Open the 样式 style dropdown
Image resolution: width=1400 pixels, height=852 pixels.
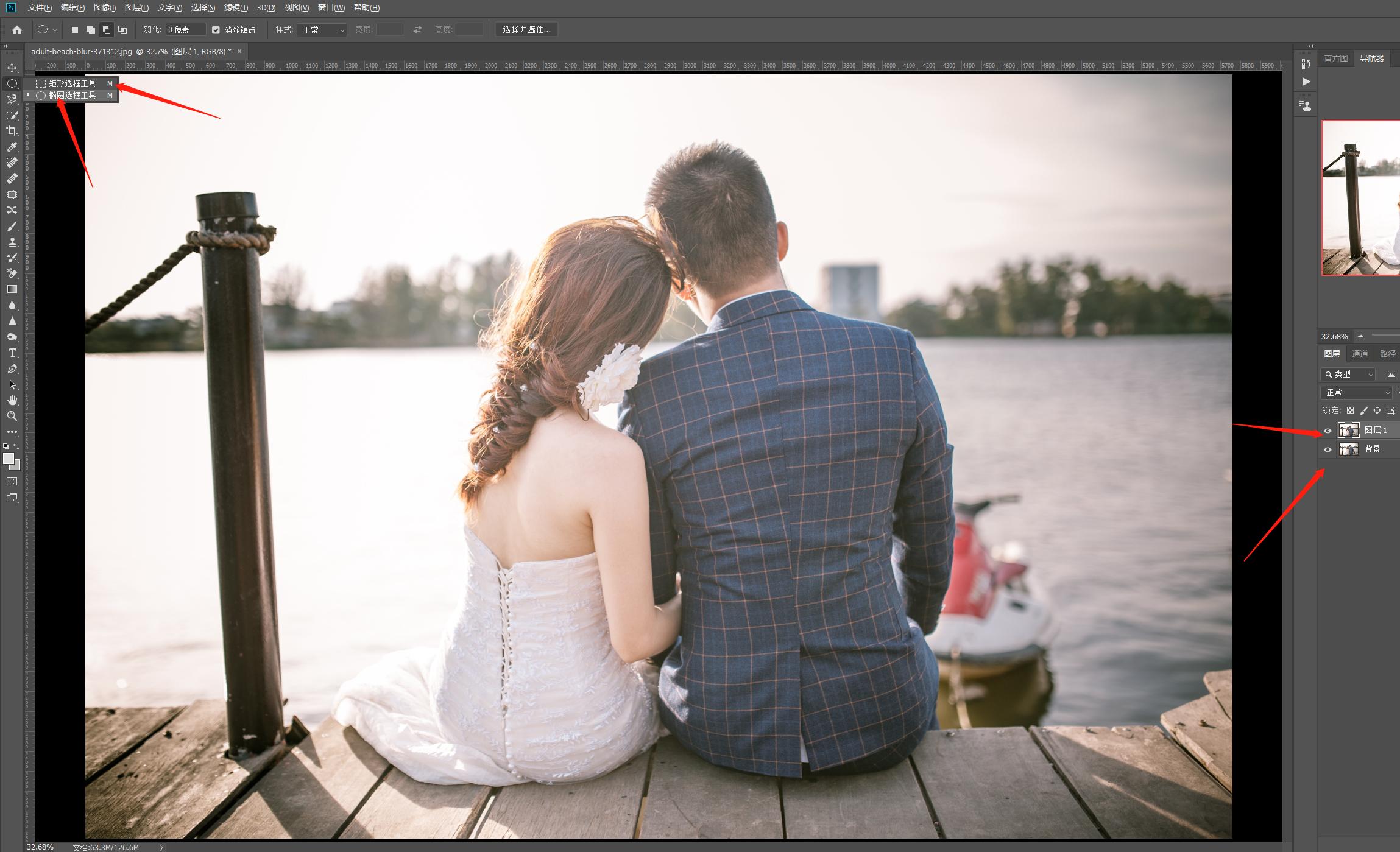[x=322, y=30]
